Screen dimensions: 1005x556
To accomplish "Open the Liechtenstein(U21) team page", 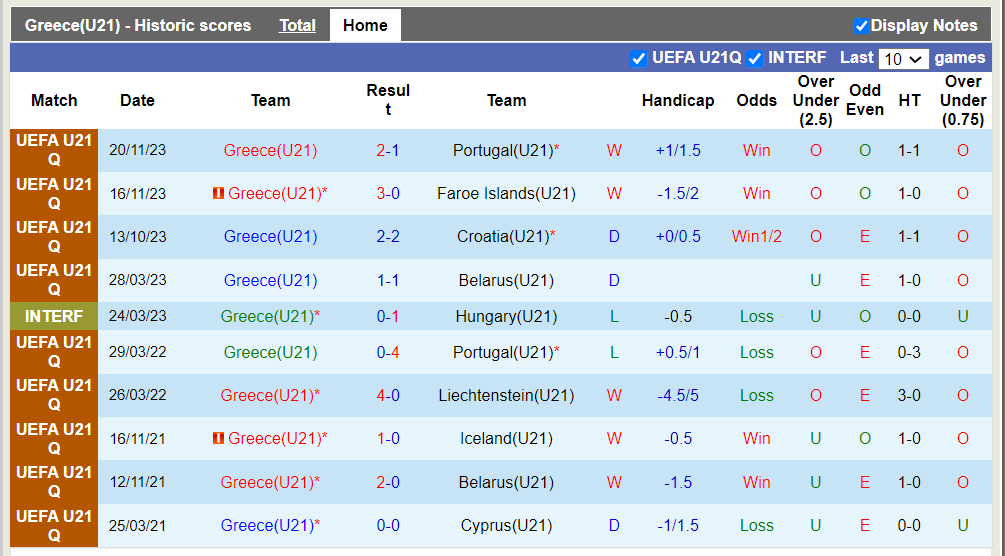I will (x=506, y=396).
